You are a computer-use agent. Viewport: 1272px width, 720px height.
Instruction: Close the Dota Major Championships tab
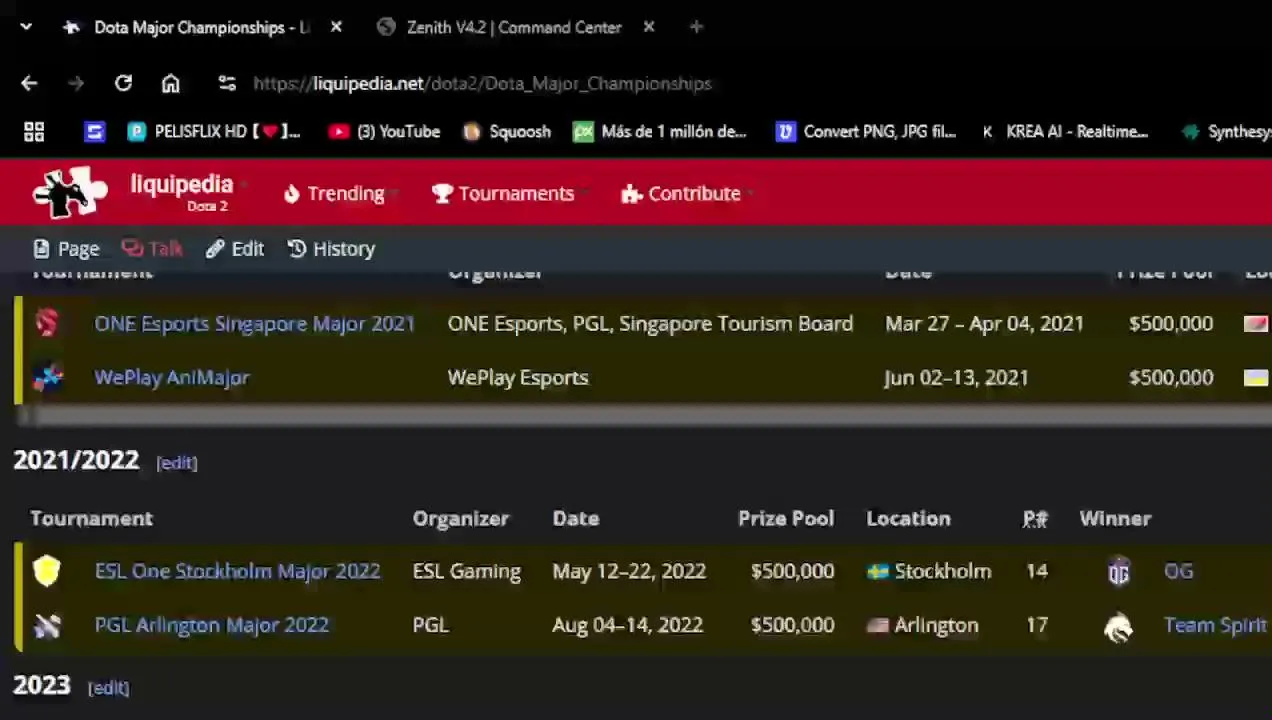pyautogui.click(x=336, y=27)
